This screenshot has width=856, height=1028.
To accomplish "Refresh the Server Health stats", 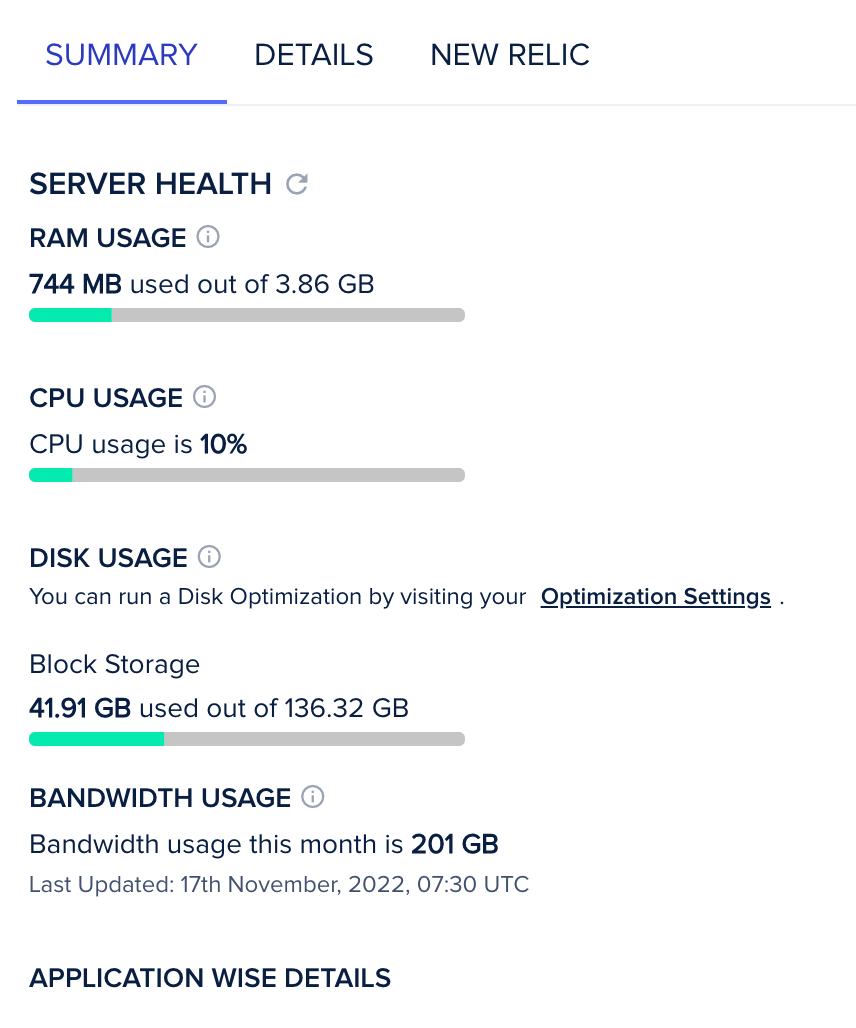I will [x=297, y=184].
